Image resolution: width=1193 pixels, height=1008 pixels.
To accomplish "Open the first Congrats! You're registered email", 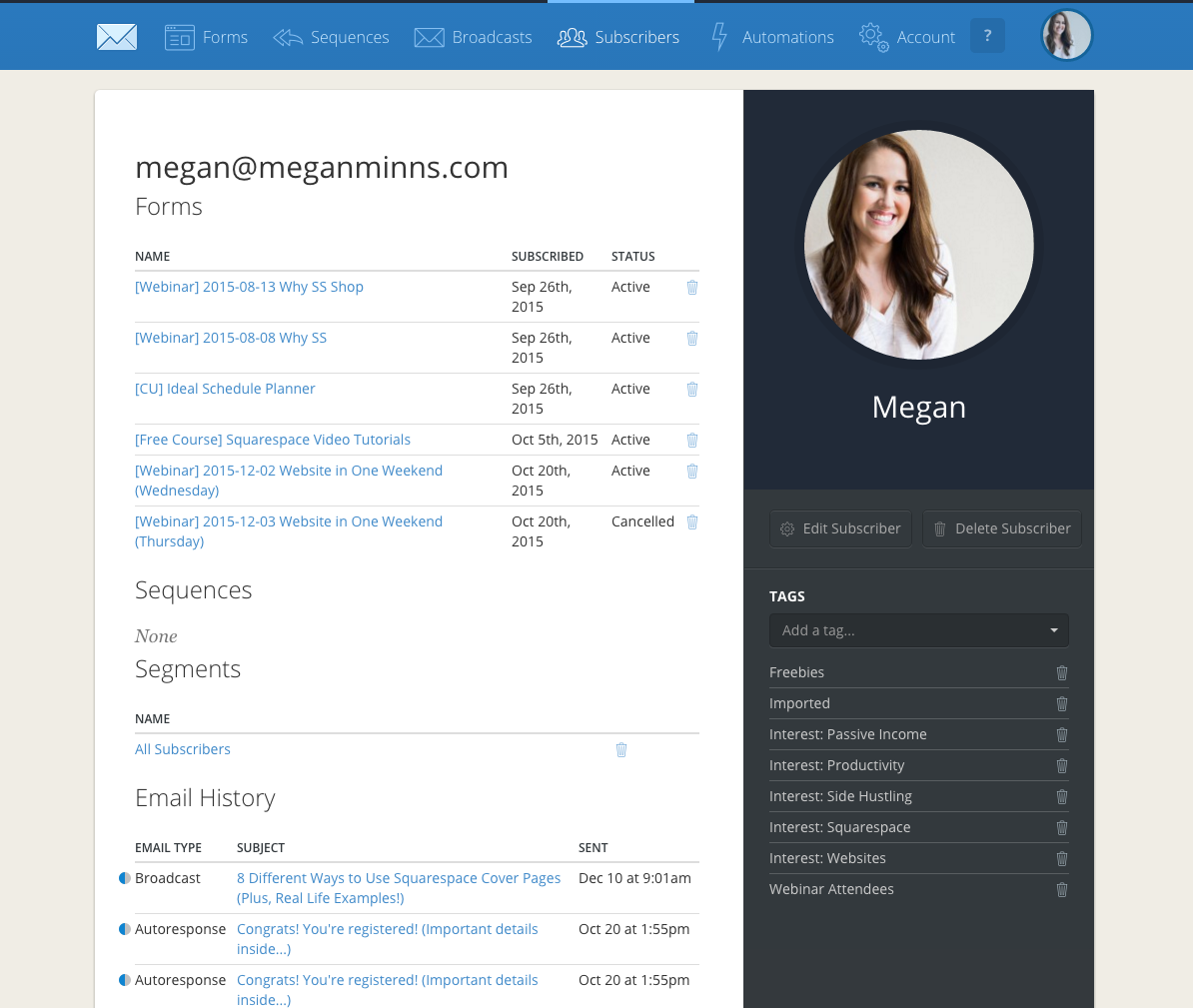I will click(388, 939).
